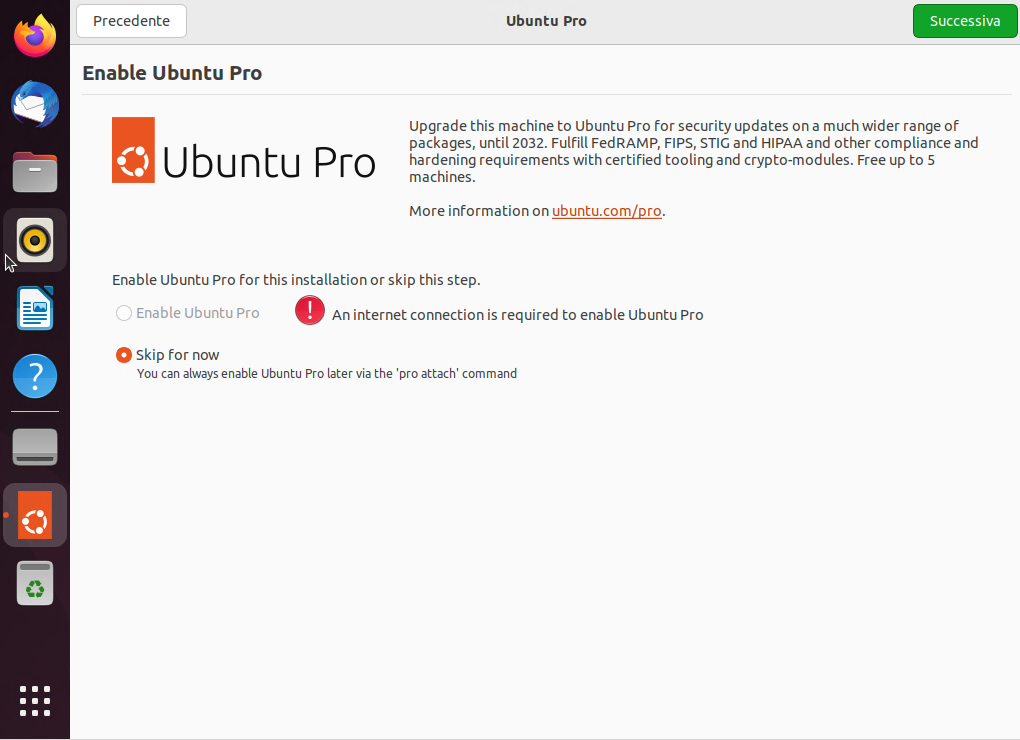Click the Ubuntu installer icon in dock
This screenshot has width=1020, height=740.
[35, 515]
